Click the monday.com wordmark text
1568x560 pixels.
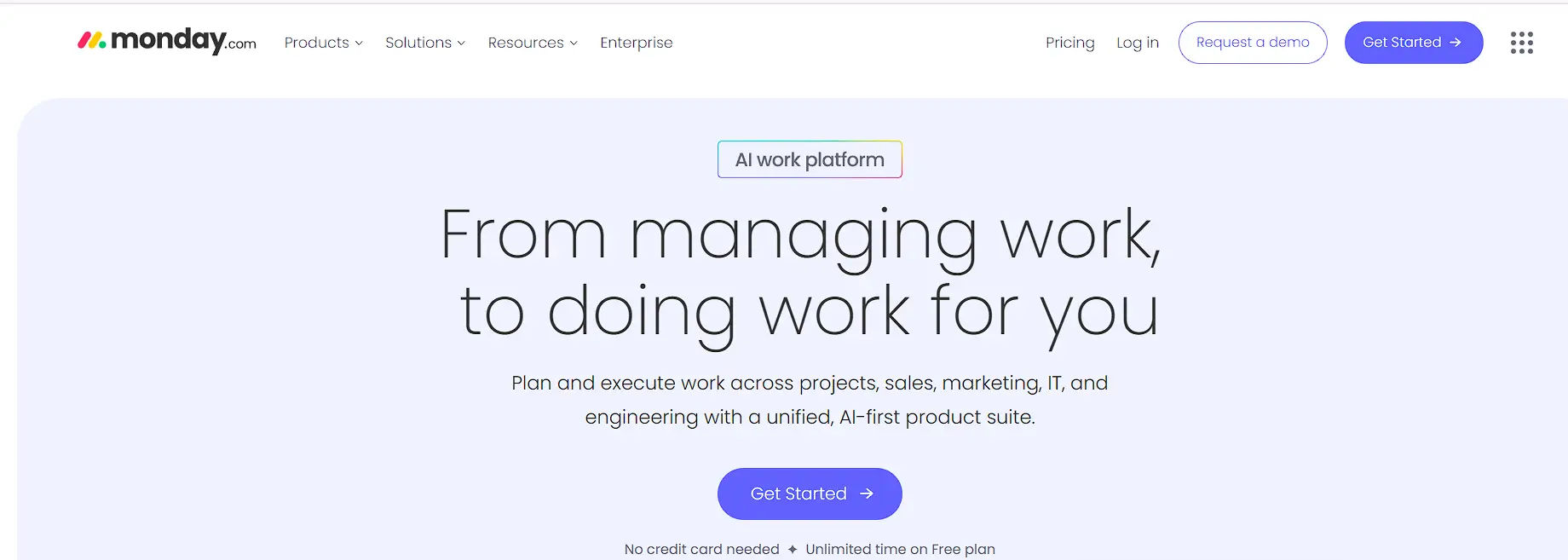tap(182, 40)
